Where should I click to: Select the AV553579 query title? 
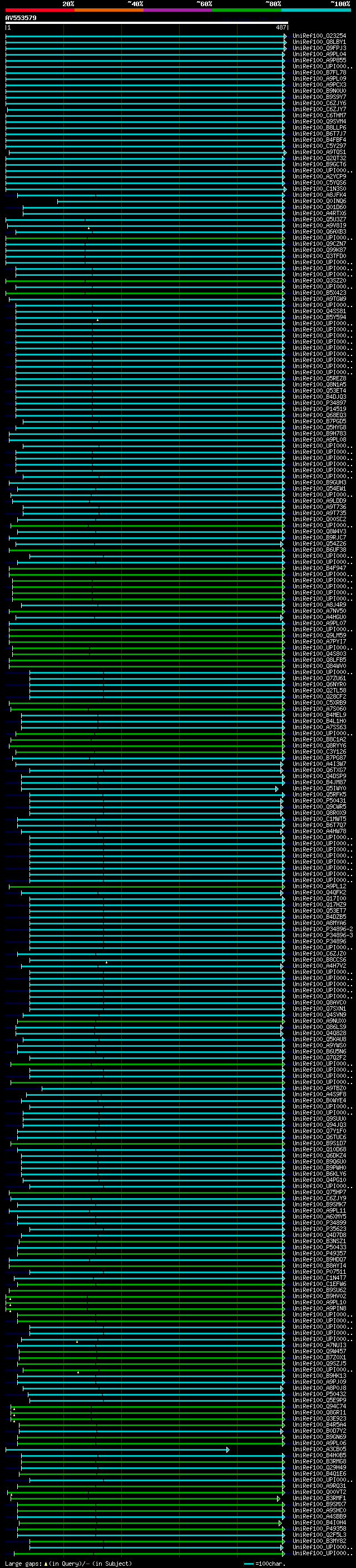pyautogui.click(x=21, y=18)
